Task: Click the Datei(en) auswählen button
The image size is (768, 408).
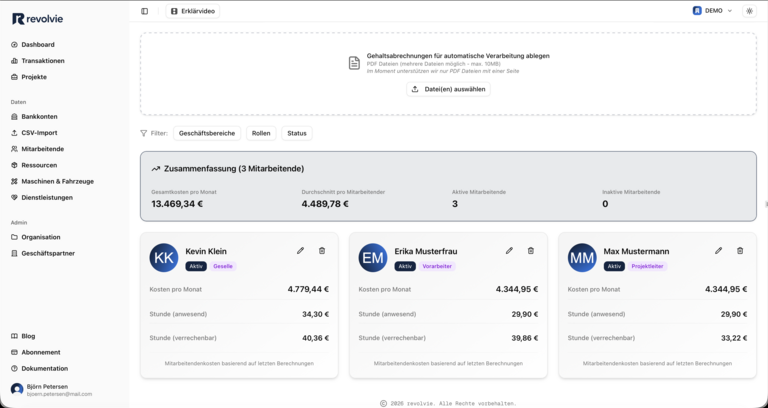Action: pos(448,89)
